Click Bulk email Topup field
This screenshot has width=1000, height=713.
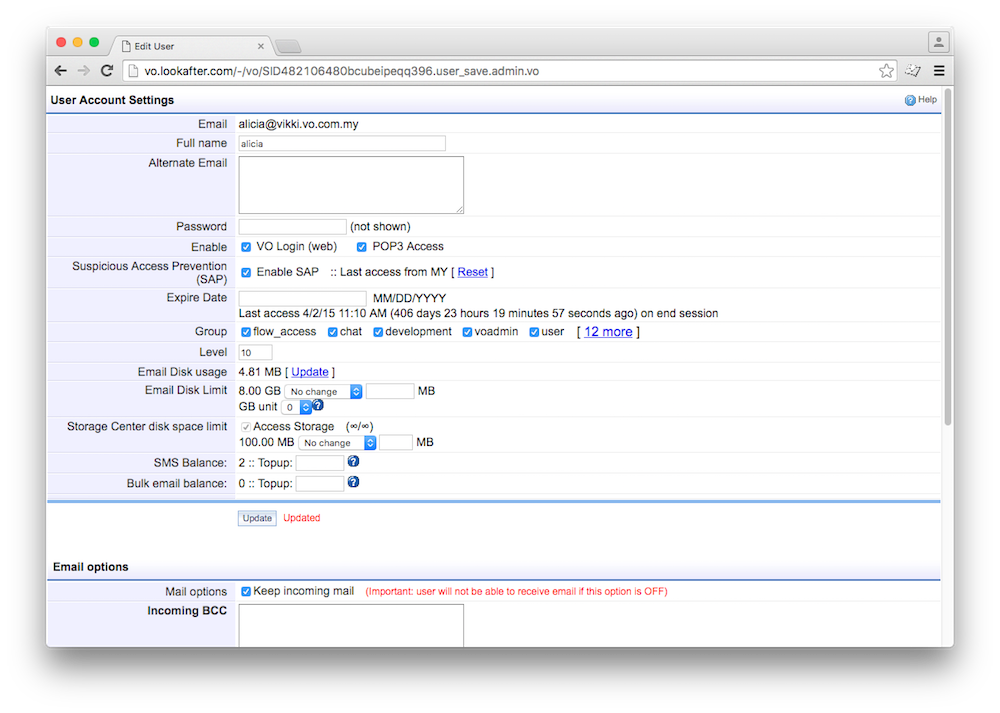click(x=320, y=483)
